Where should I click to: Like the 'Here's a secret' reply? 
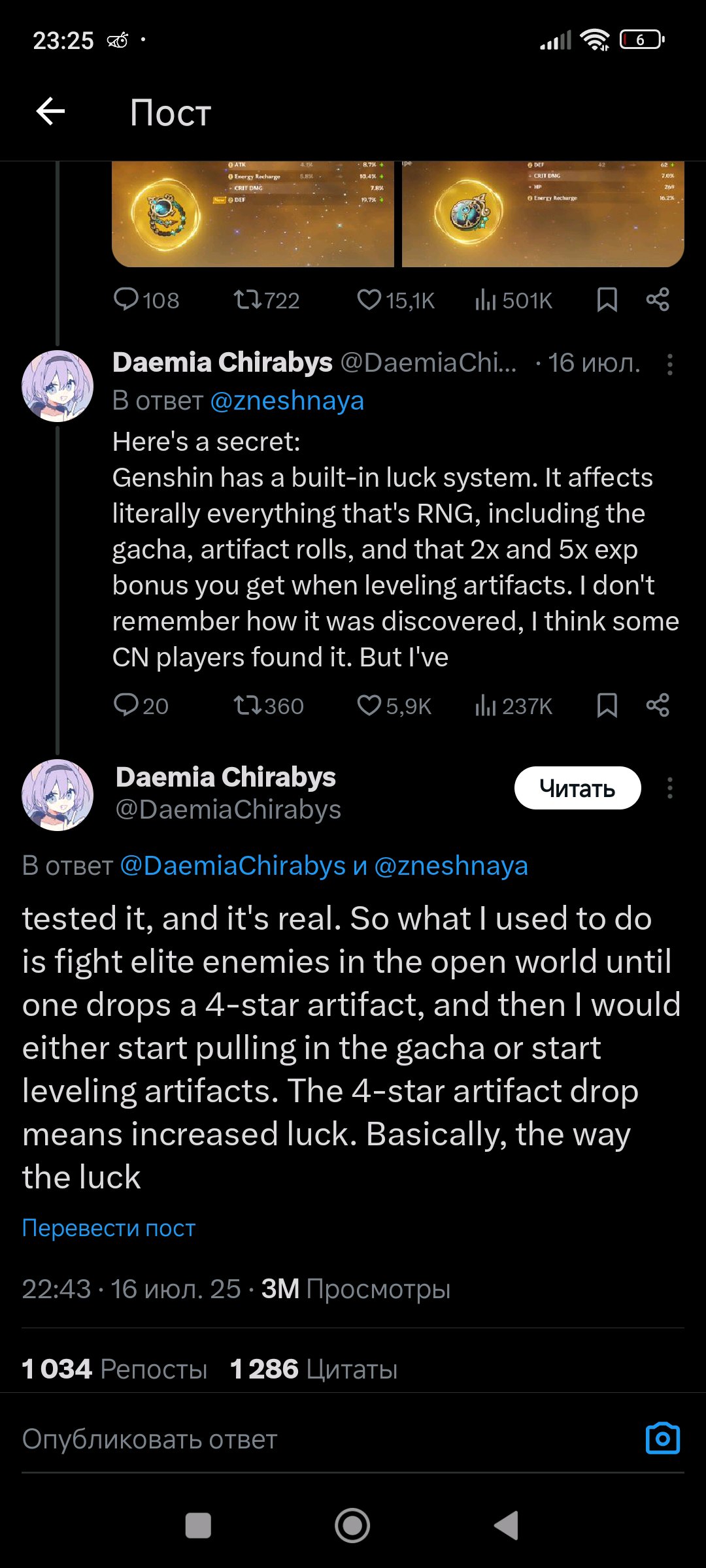[369, 706]
